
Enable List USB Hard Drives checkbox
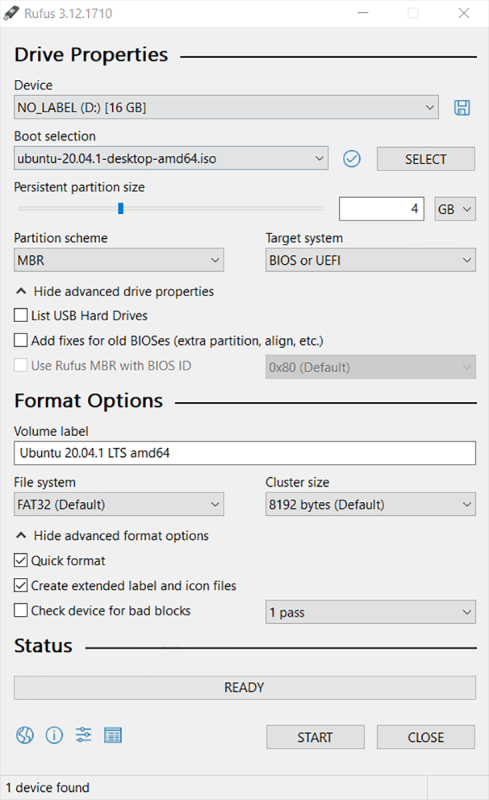point(21,315)
